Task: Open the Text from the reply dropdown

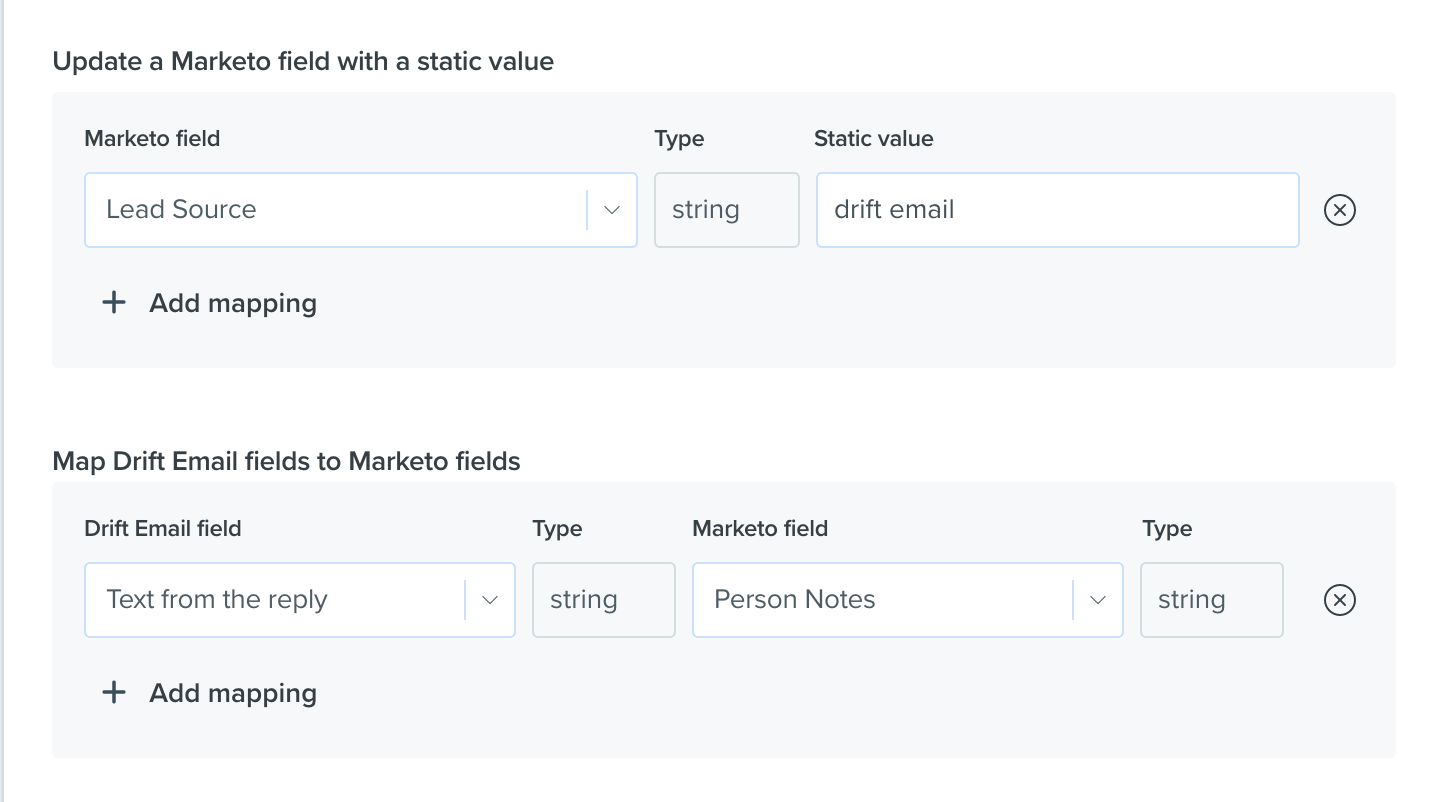Action: (300, 600)
